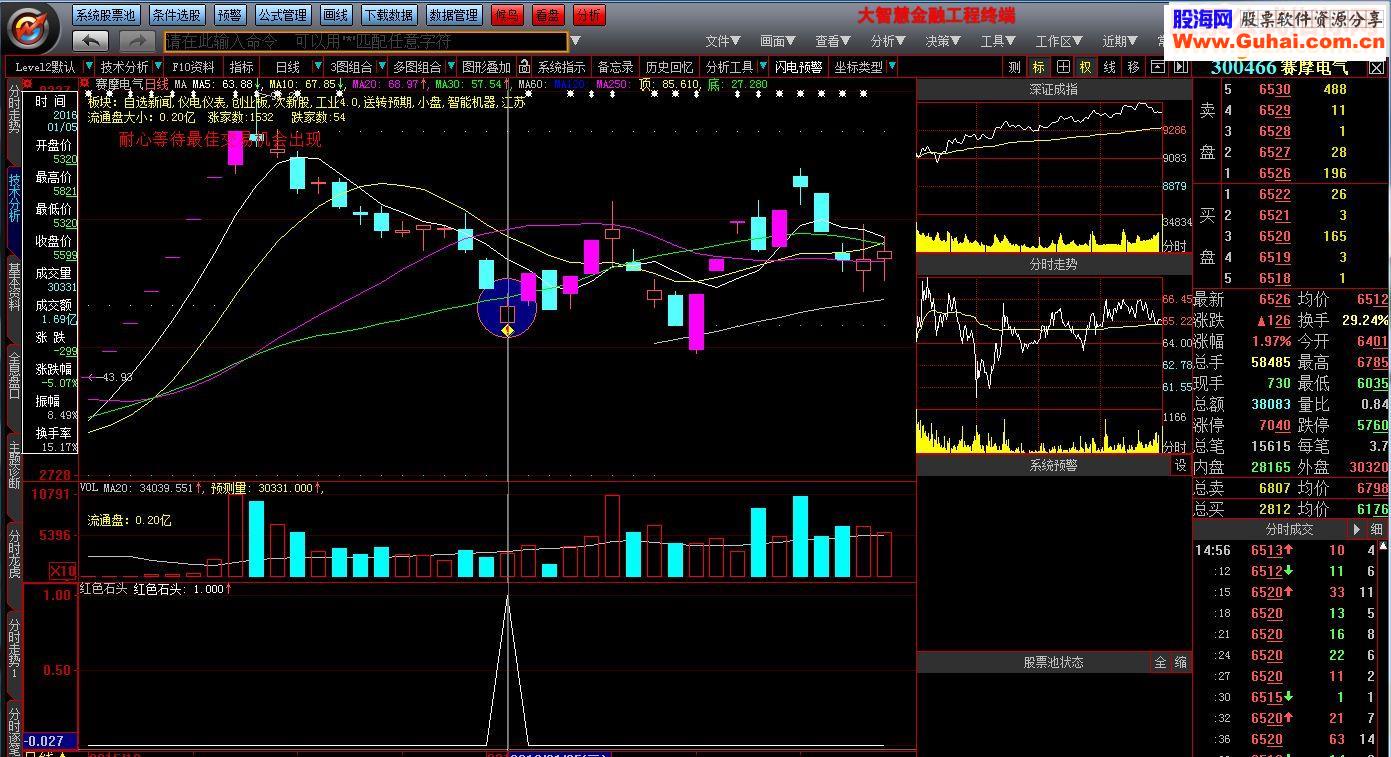The width and height of the screenshot is (1391, 757).
Task: Open 条件选股 stock screening
Action: (x=177, y=15)
